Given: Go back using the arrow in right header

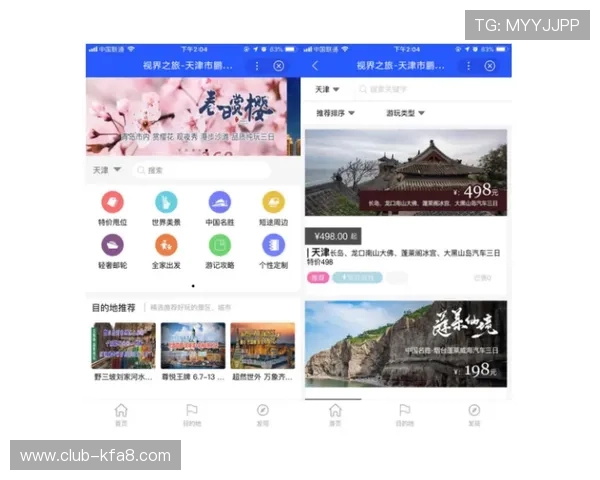Looking at the screenshot, I should 315,66.
